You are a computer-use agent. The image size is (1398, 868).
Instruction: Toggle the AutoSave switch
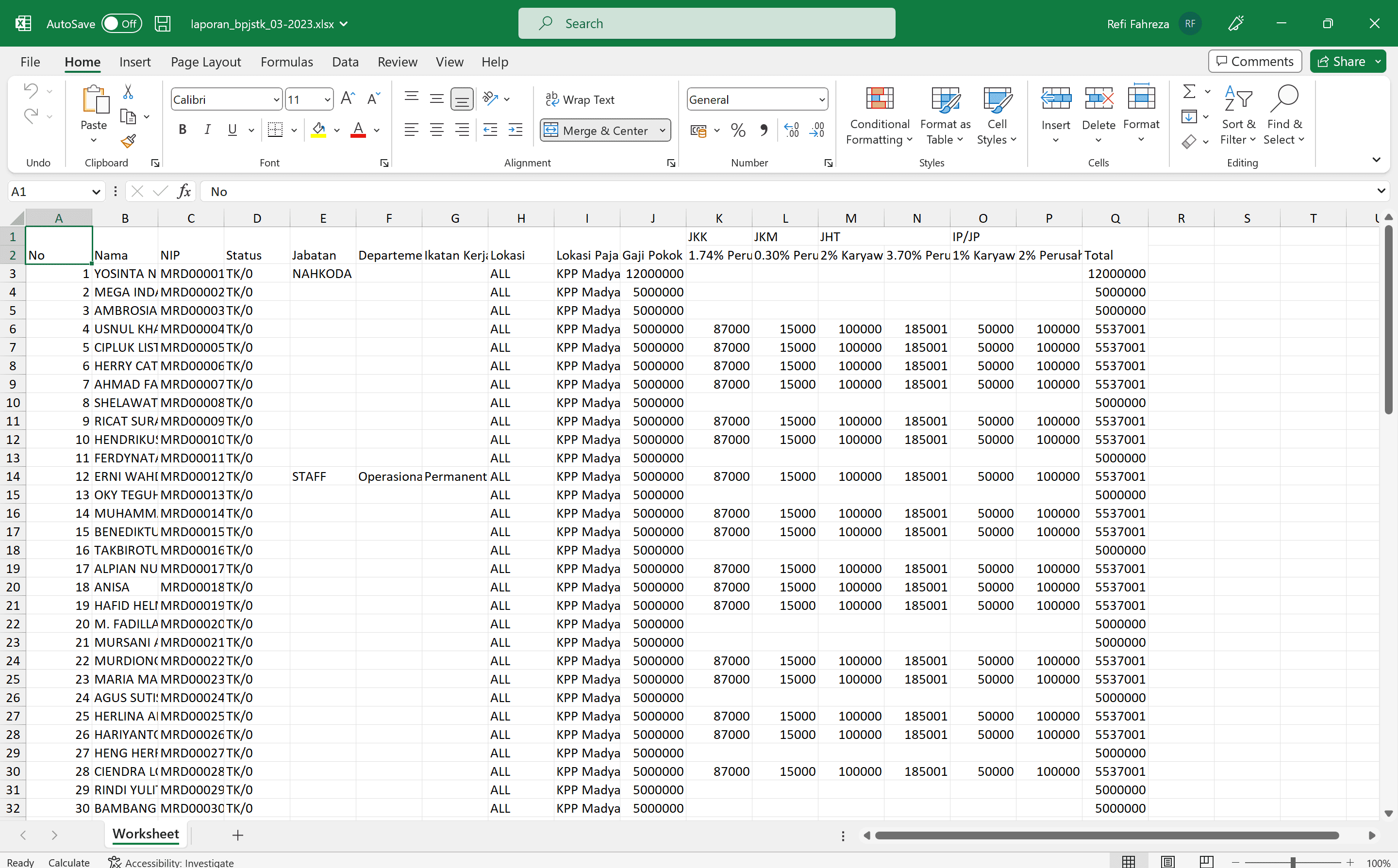[x=121, y=24]
